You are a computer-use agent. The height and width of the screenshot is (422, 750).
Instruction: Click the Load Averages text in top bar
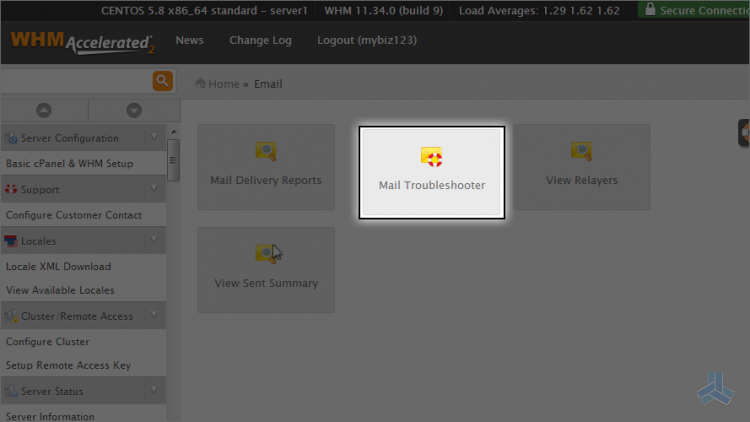pos(539,11)
